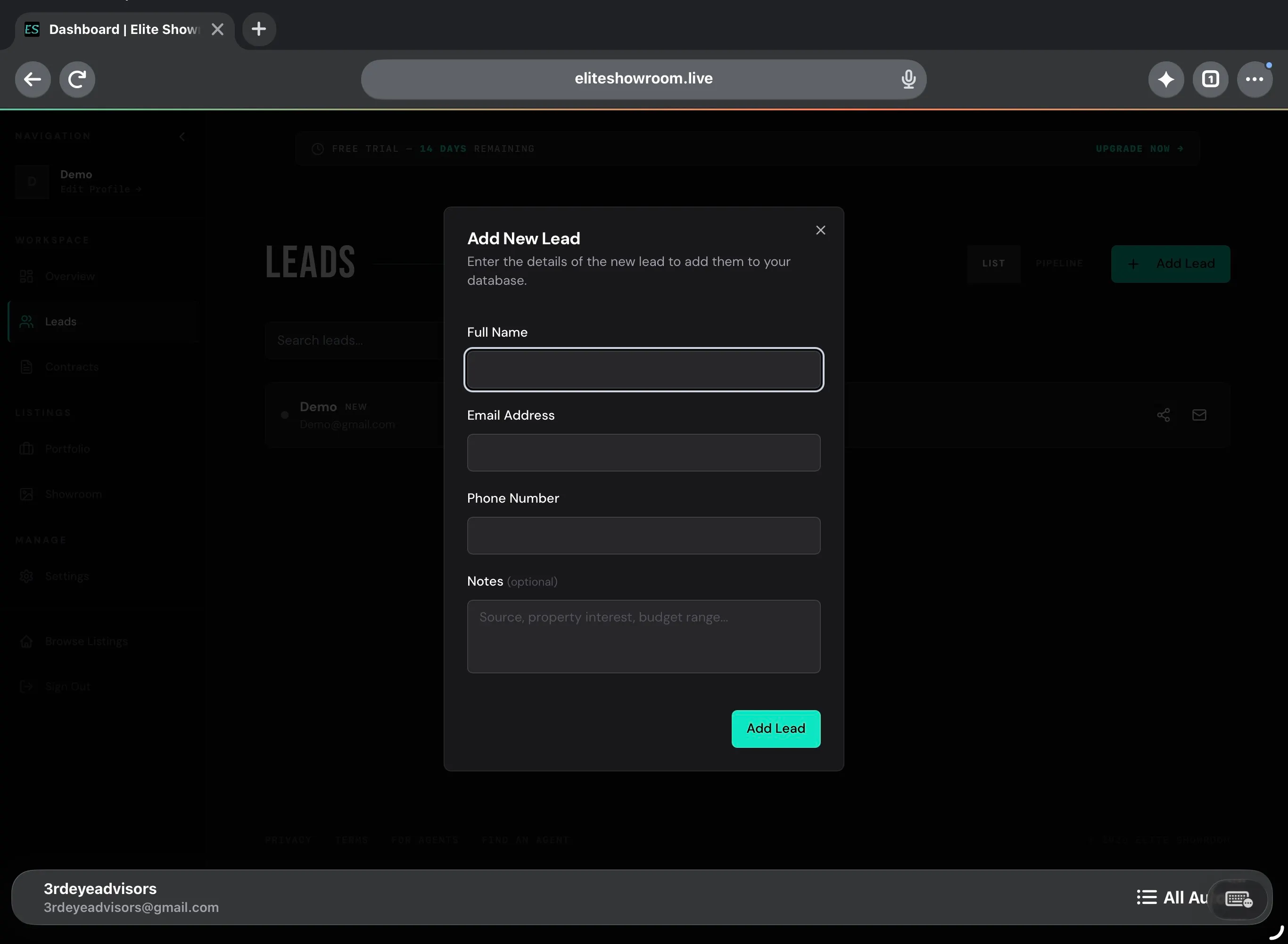
Task: Close the Add New Lead dialog
Action: [821, 230]
